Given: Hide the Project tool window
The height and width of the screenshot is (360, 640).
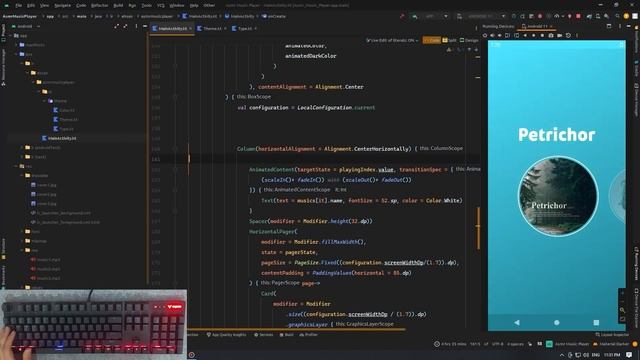Looking at the screenshot, I should click(145, 26).
